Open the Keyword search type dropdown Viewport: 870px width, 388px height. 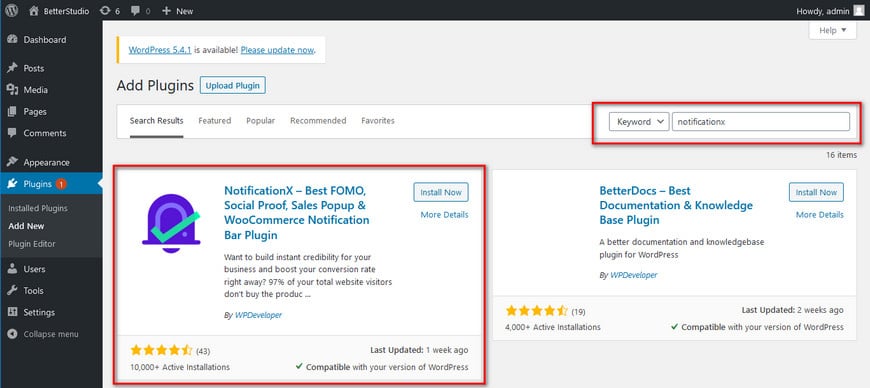[x=639, y=122]
